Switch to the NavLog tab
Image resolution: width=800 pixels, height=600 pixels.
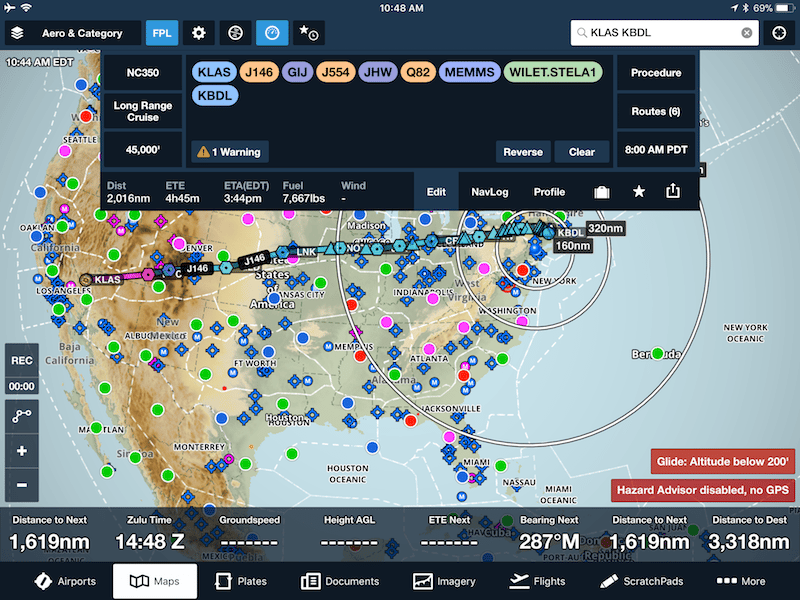488,190
